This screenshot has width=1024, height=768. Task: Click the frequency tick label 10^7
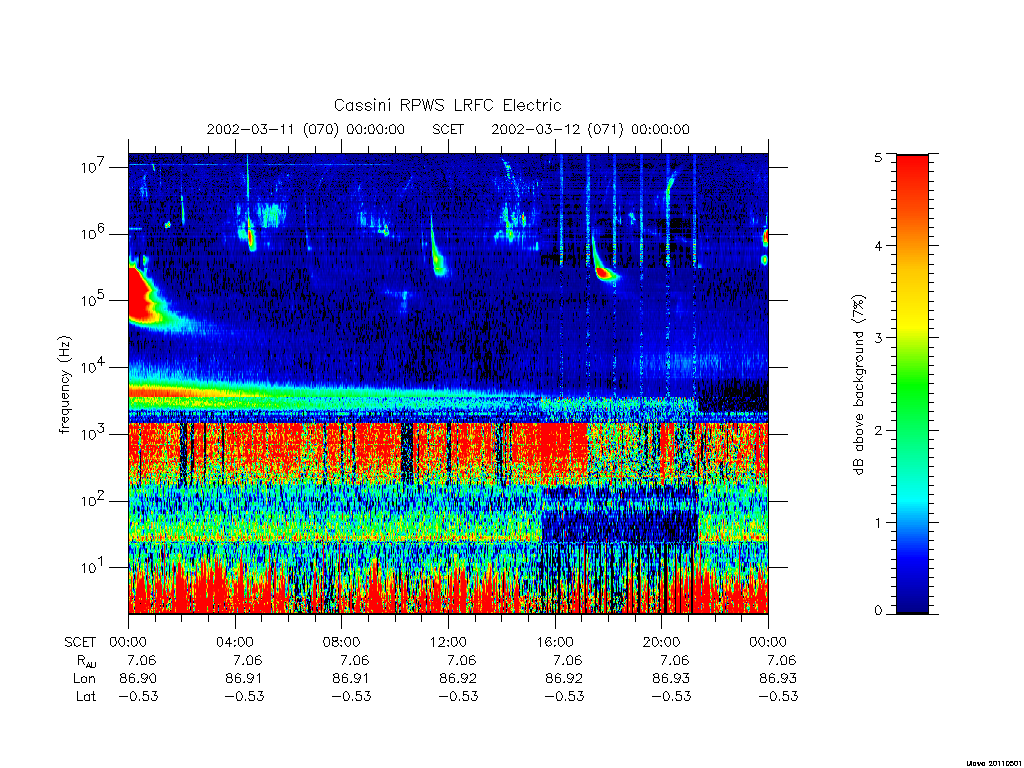coord(93,167)
